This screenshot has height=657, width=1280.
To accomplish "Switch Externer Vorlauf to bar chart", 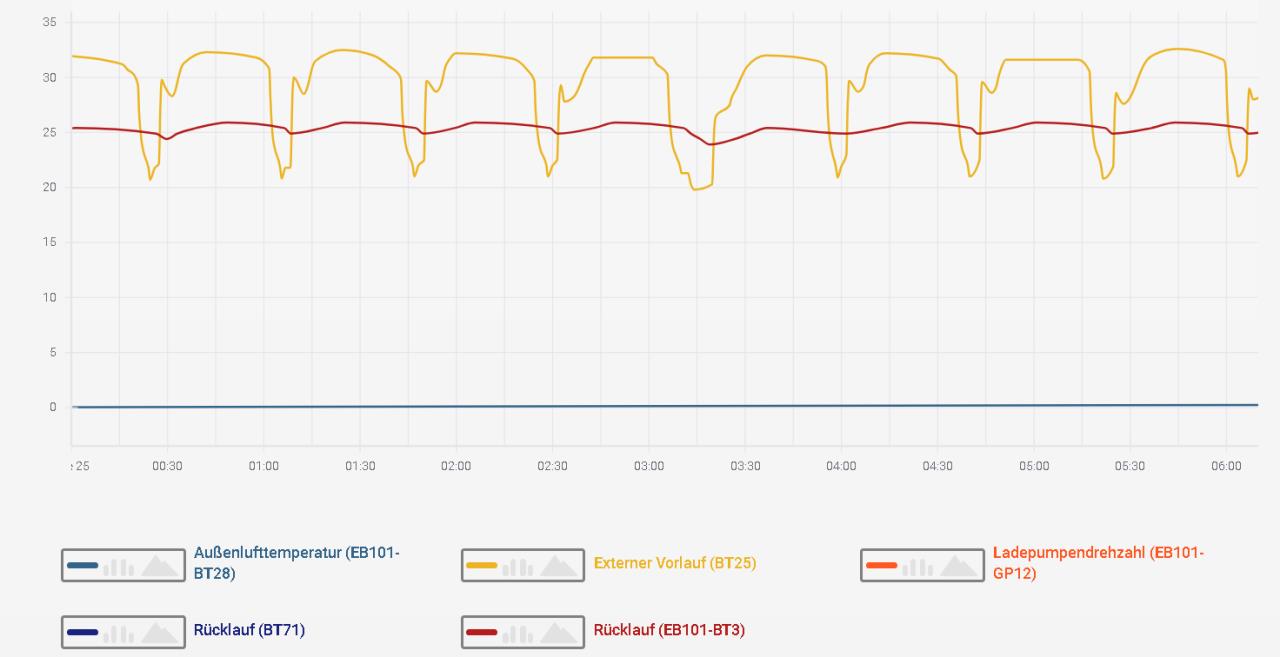I will (518, 567).
